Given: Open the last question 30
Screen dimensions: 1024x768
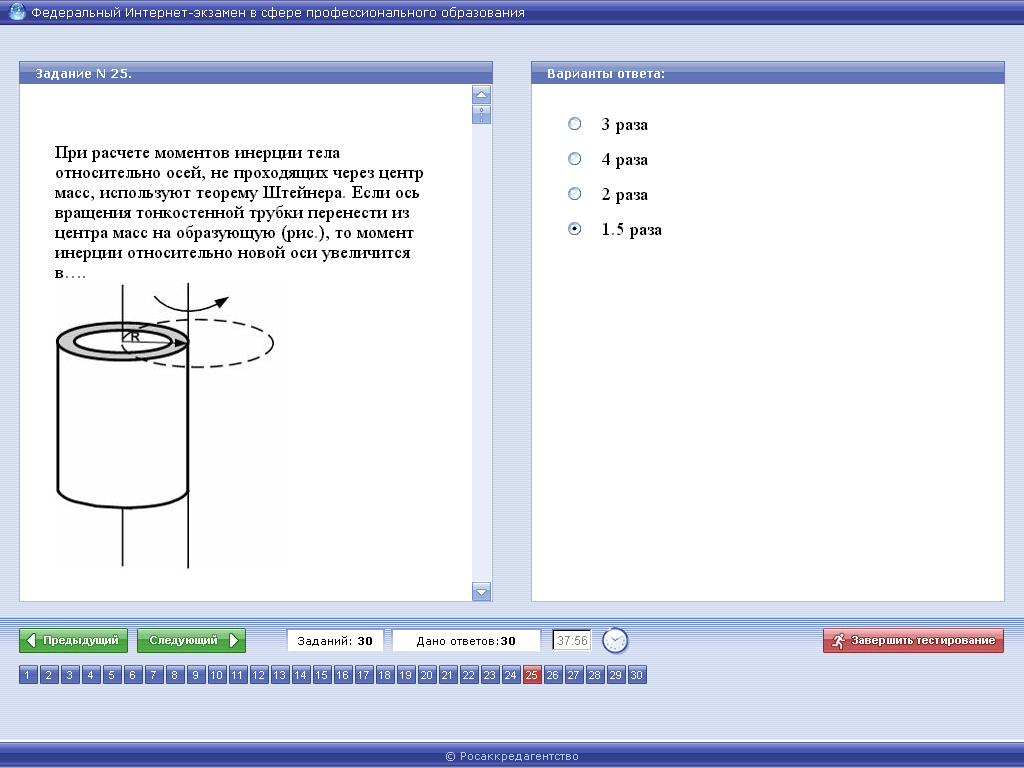Looking at the screenshot, I should 637,675.
